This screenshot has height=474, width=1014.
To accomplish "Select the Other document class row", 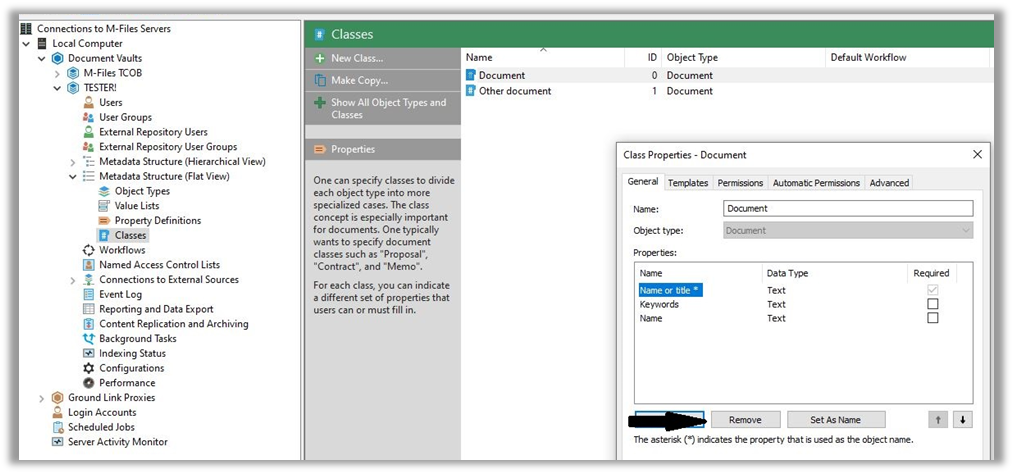I will (728, 91).
